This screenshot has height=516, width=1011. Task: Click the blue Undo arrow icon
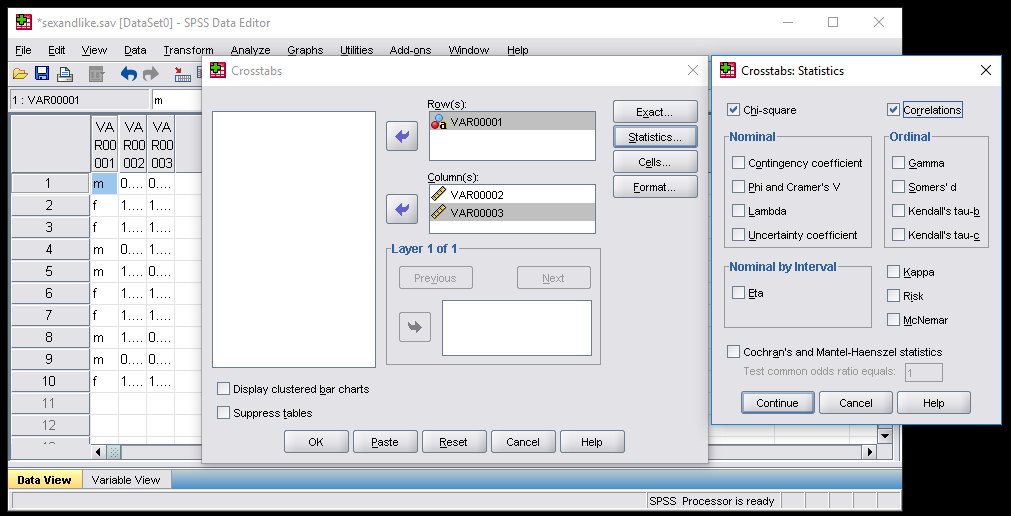(128, 73)
